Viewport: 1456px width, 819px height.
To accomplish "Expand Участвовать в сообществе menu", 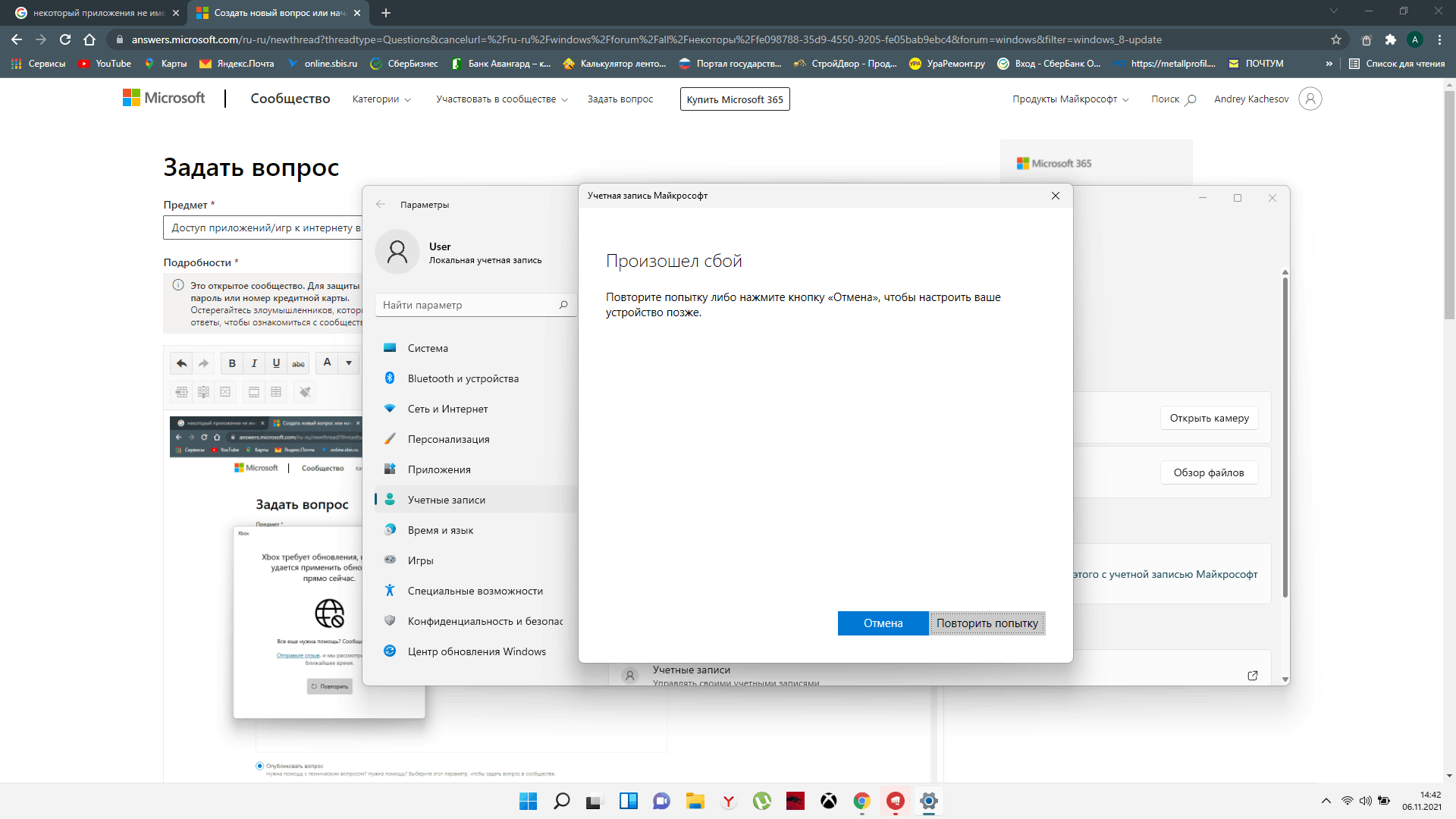I will click(x=501, y=99).
